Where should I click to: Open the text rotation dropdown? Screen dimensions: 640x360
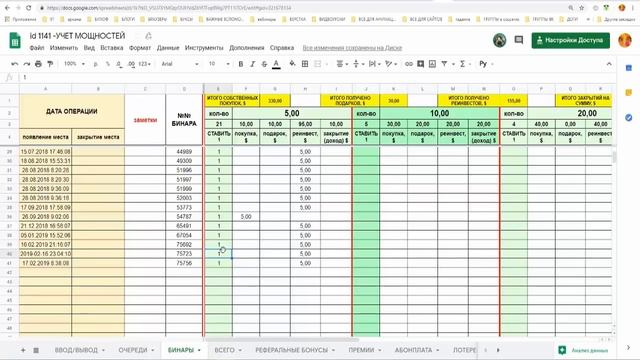tap(391, 64)
